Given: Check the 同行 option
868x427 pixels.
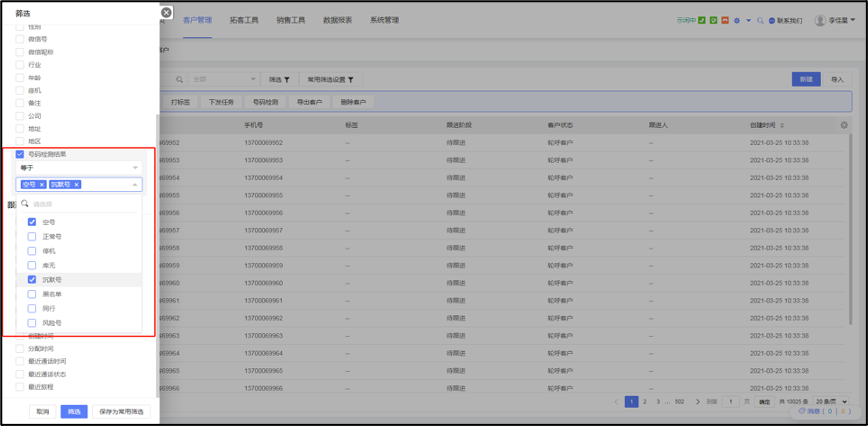Looking at the screenshot, I should (32, 308).
